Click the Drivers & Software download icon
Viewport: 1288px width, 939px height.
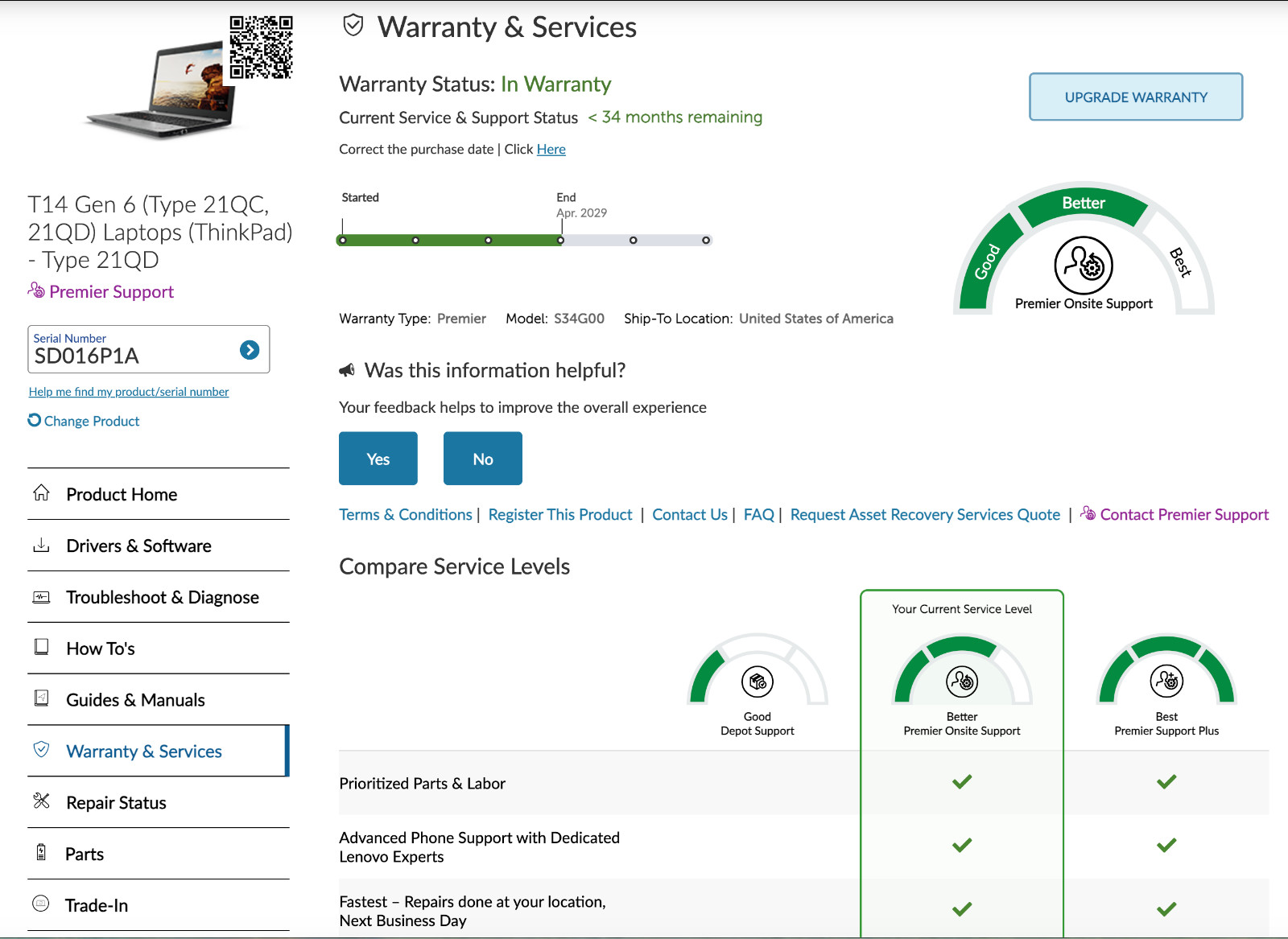click(x=41, y=545)
